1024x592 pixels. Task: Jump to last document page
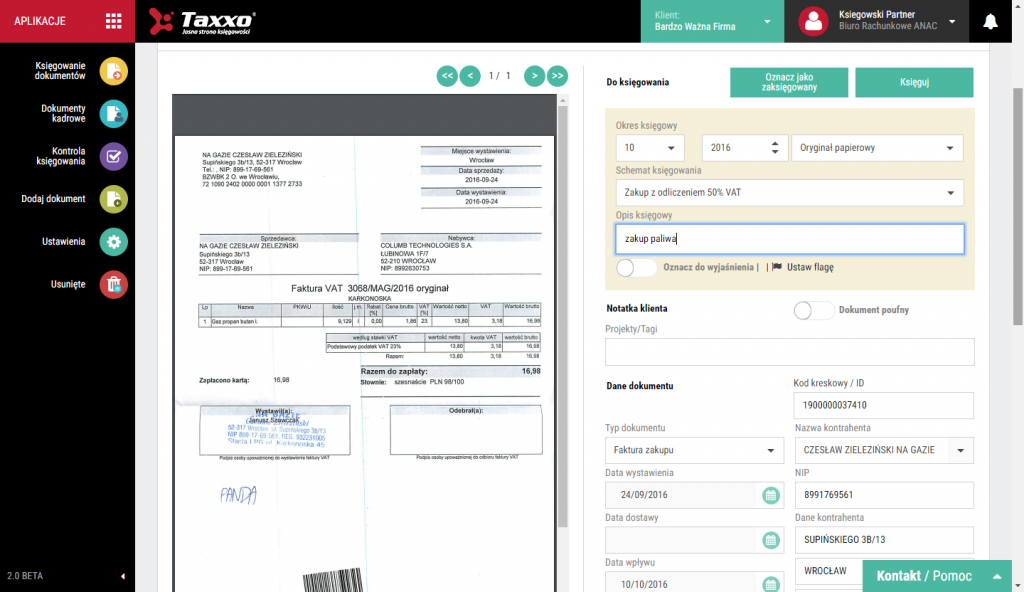[x=557, y=76]
